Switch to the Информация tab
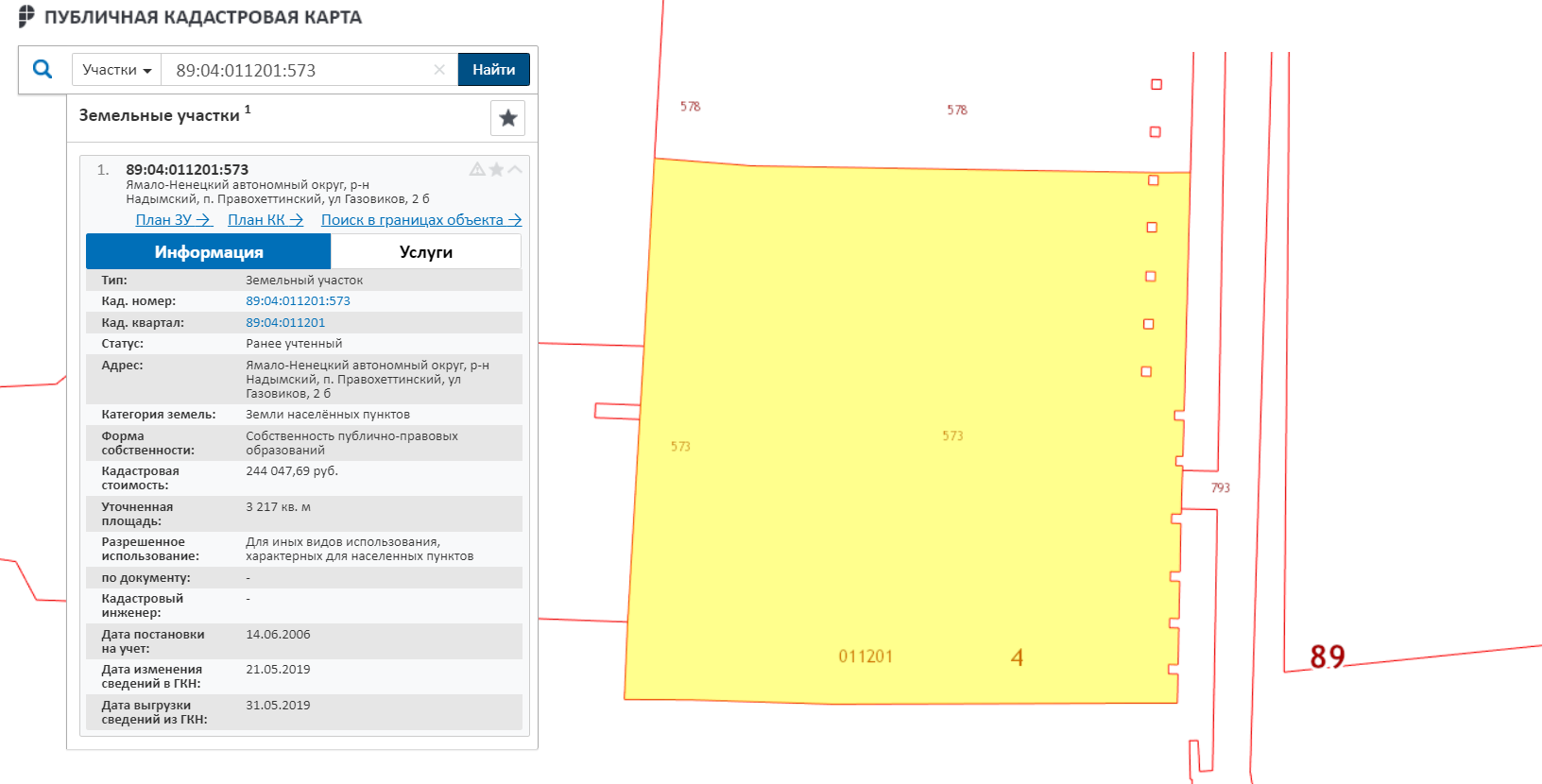 pyautogui.click(x=209, y=252)
